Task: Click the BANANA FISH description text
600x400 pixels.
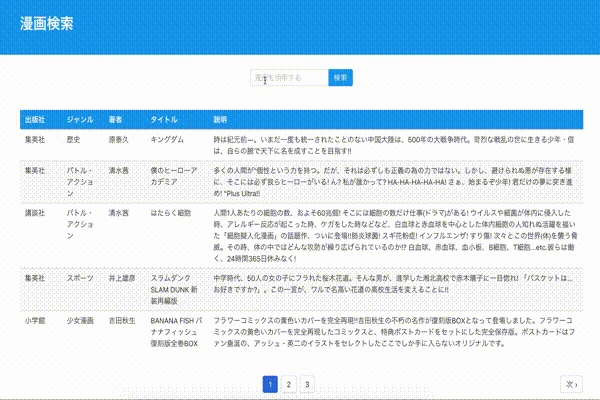Action: click(x=394, y=332)
